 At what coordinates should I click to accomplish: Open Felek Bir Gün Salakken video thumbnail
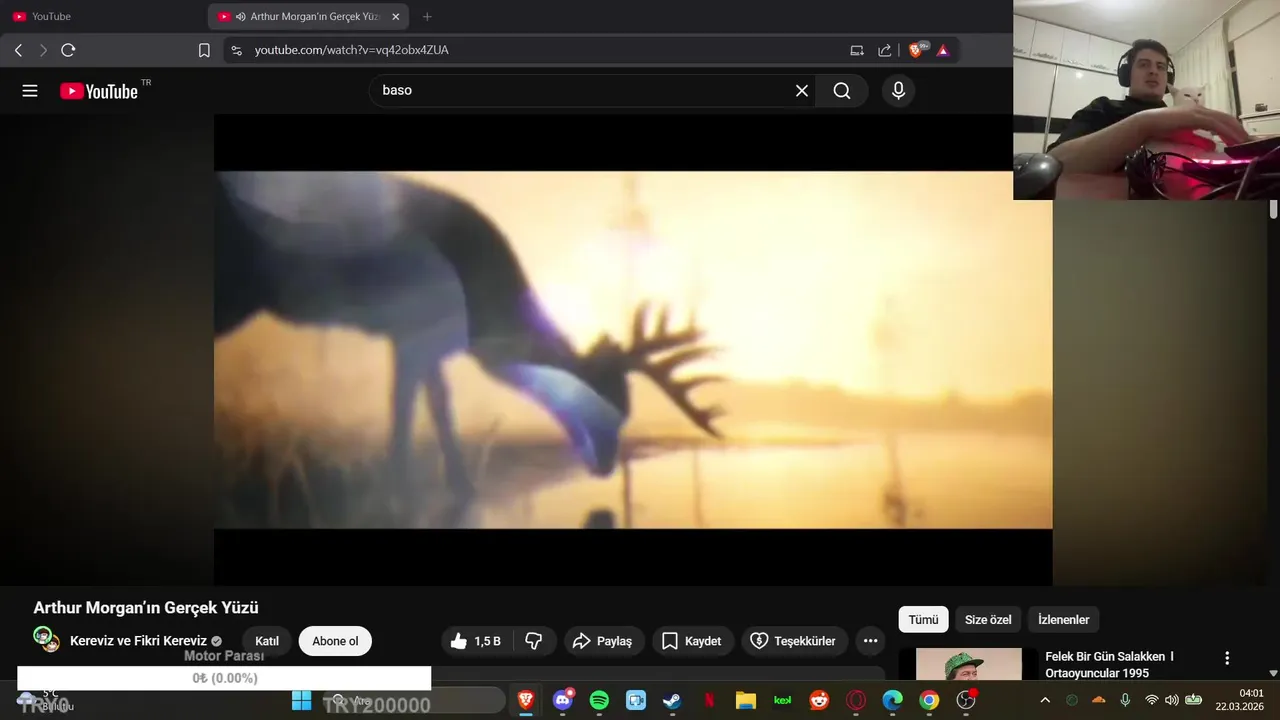tap(969, 664)
